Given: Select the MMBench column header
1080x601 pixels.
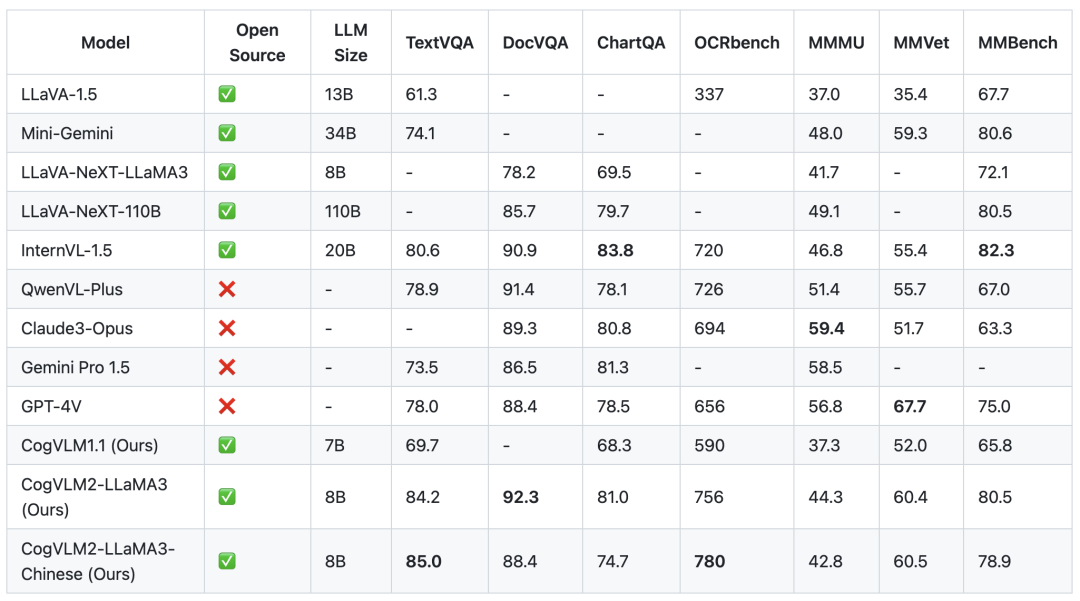Looking at the screenshot, I should (x=1017, y=43).
